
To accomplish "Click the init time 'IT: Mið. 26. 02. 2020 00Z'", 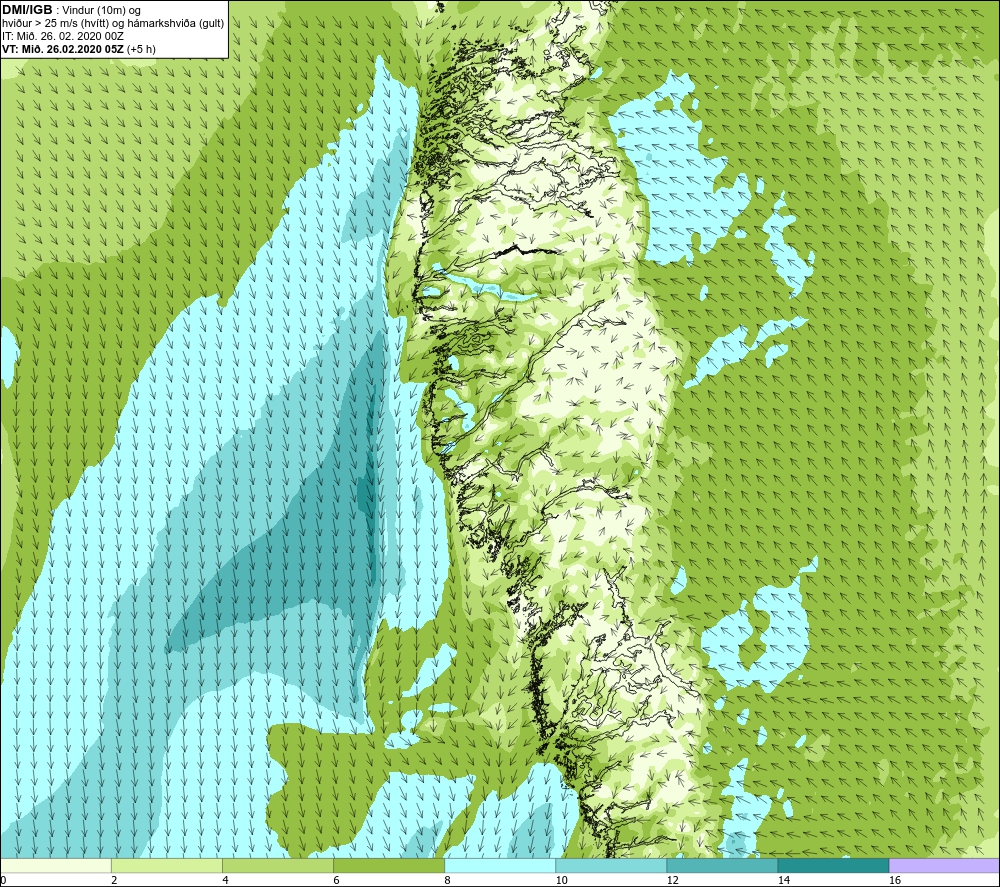I will coord(62,36).
